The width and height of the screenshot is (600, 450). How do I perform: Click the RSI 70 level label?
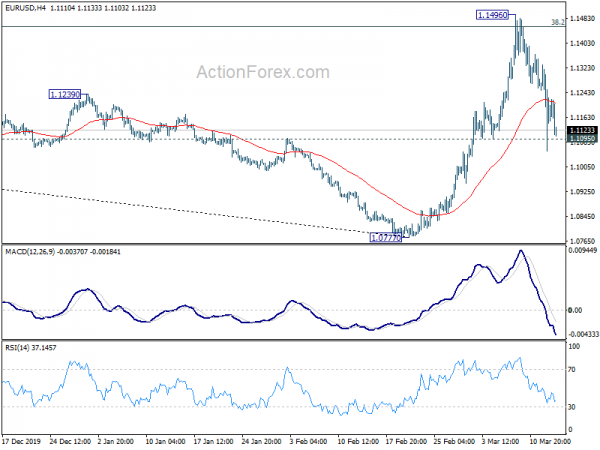pos(572,370)
